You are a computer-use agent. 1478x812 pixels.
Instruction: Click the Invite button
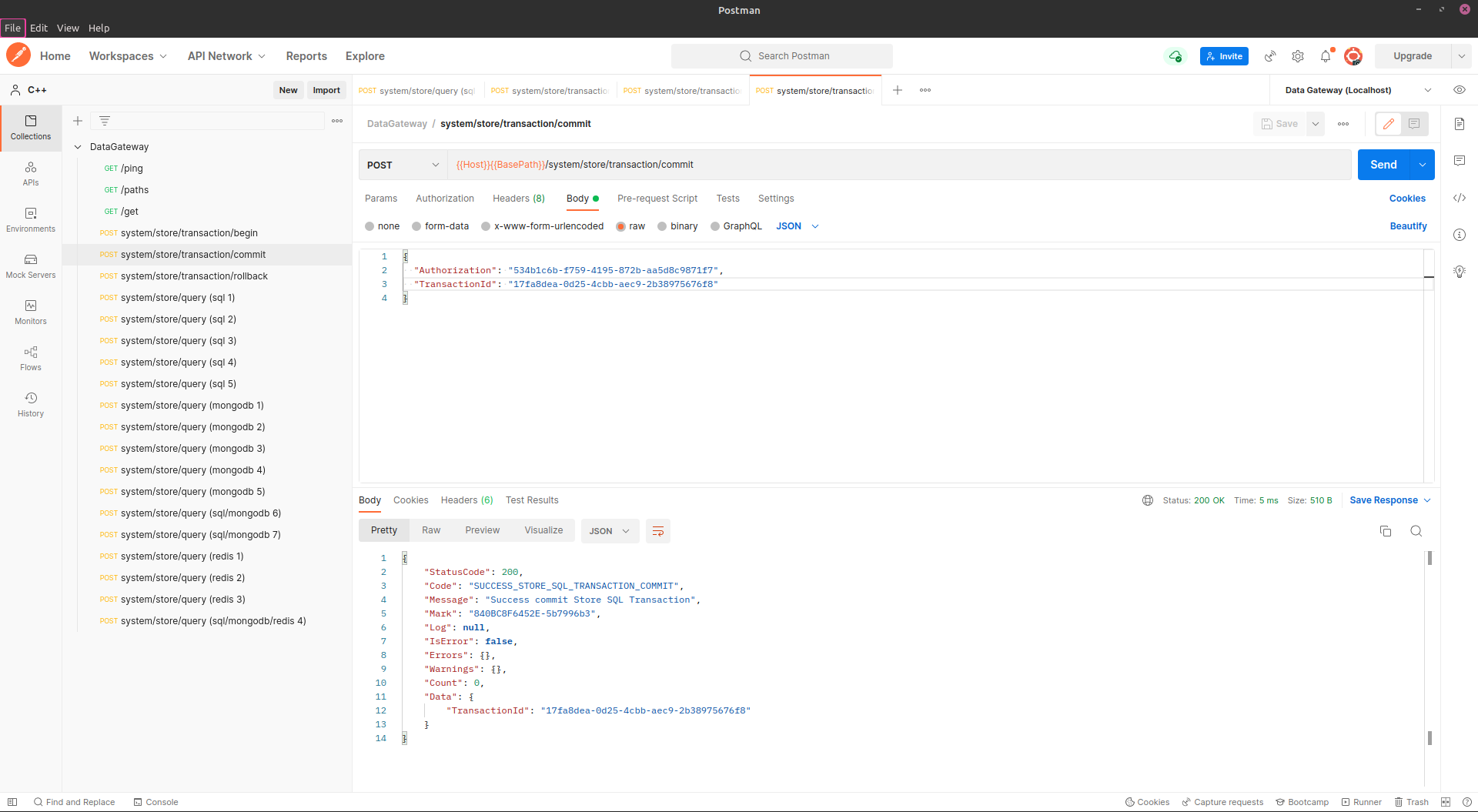[x=1224, y=56]
